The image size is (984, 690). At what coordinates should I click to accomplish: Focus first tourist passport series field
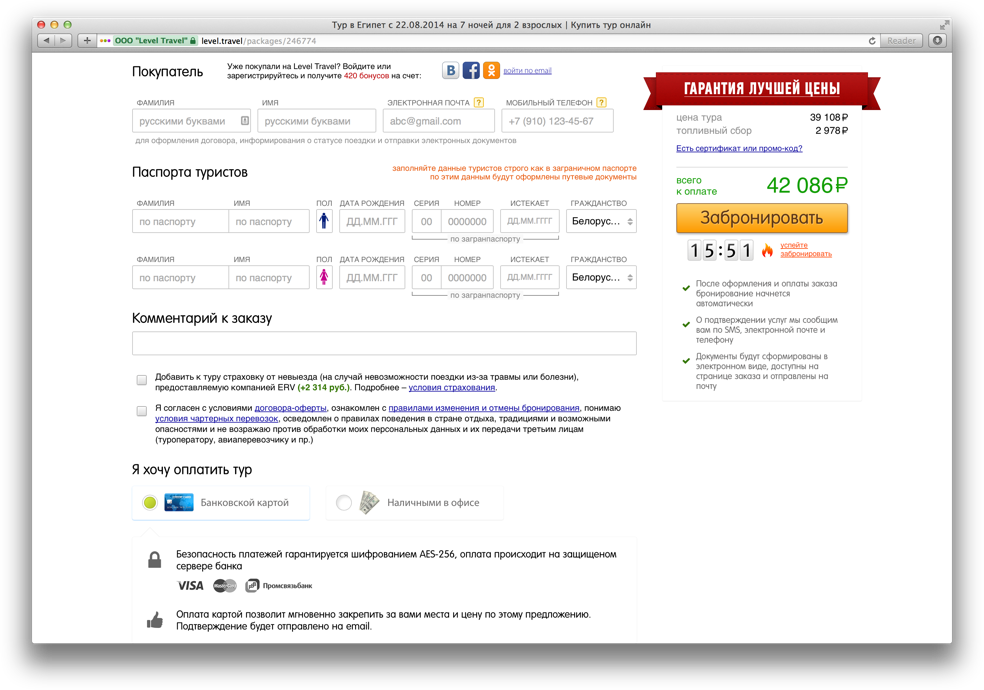[x=427, y=221]
